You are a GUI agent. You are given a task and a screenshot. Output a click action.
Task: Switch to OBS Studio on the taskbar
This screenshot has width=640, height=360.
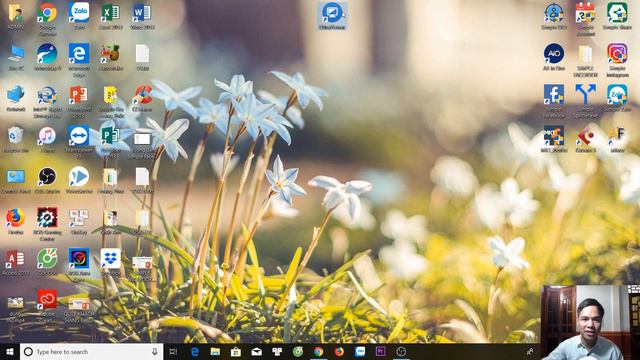(401, 351)
